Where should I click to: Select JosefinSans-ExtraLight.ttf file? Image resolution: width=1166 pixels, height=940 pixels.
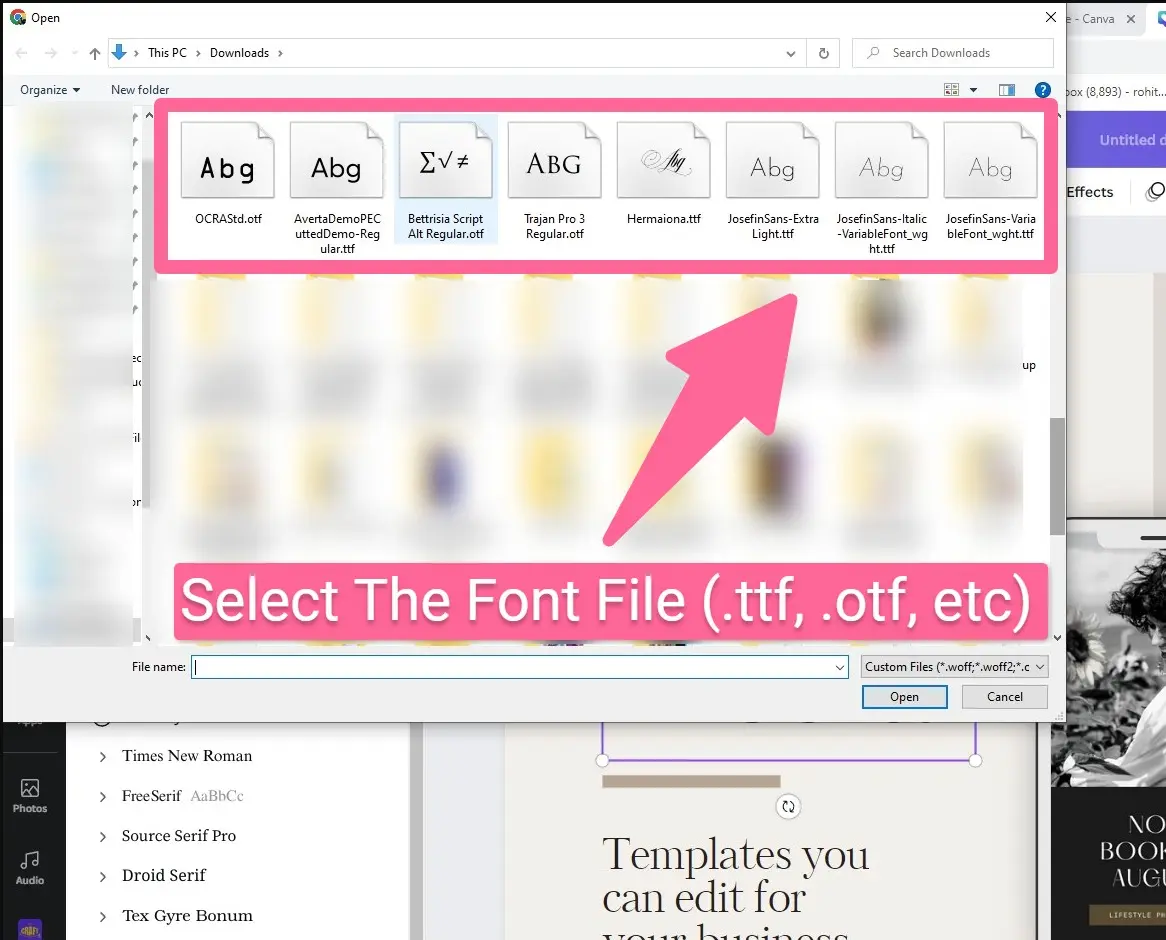773,180
